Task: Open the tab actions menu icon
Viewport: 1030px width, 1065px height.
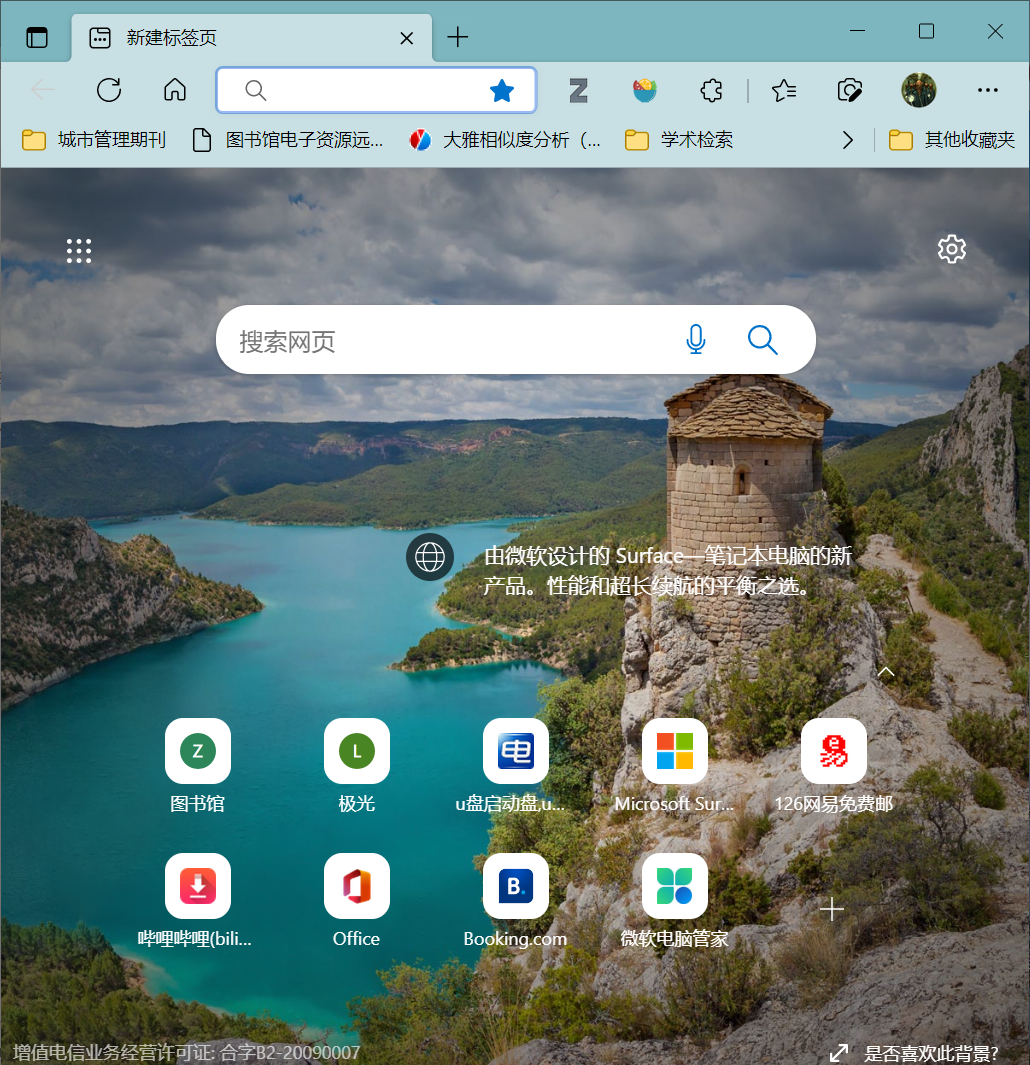Action: click(37, 37)
